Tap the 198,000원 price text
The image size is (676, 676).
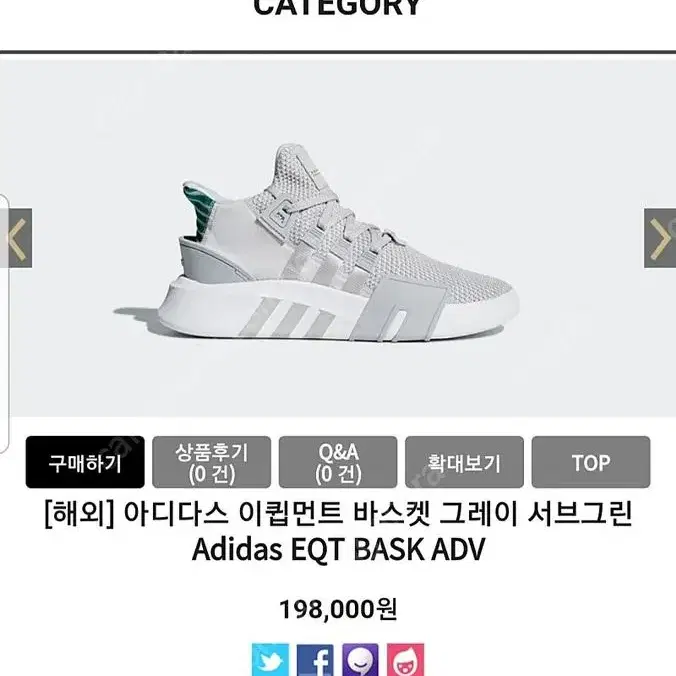pyautogui.click(x=338, y=609)
